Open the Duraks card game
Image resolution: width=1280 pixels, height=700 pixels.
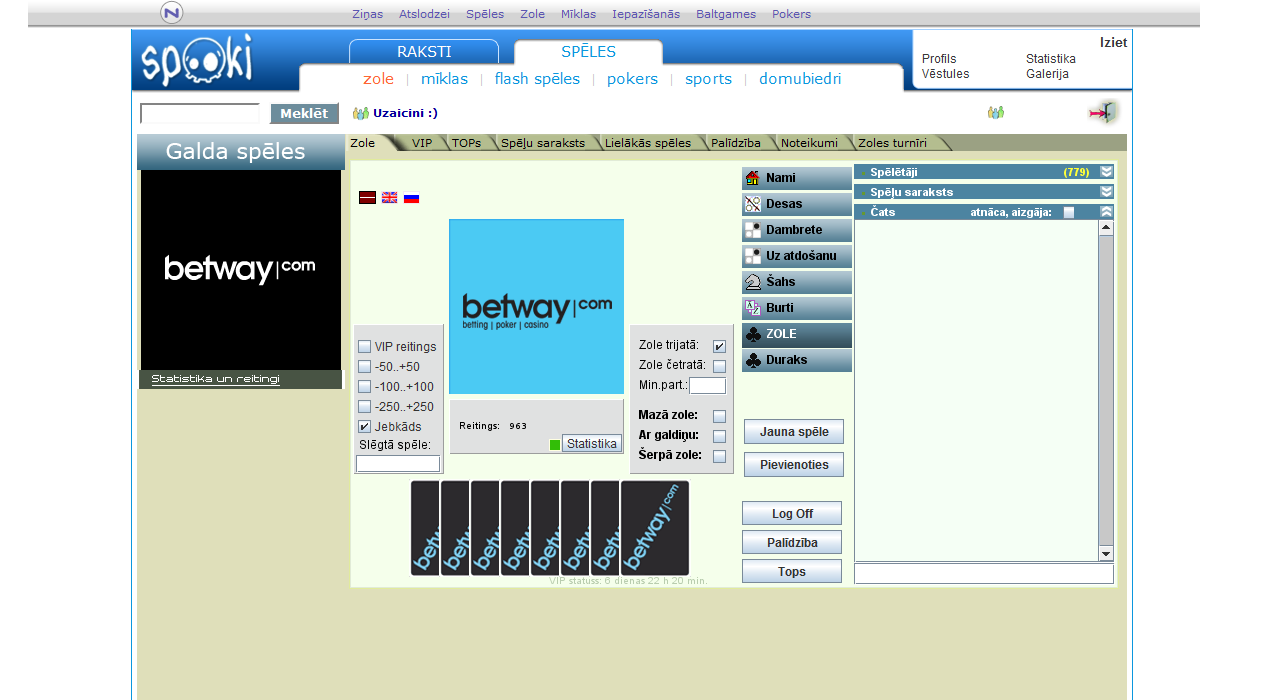pyautogui.click(x=797, y=360)
